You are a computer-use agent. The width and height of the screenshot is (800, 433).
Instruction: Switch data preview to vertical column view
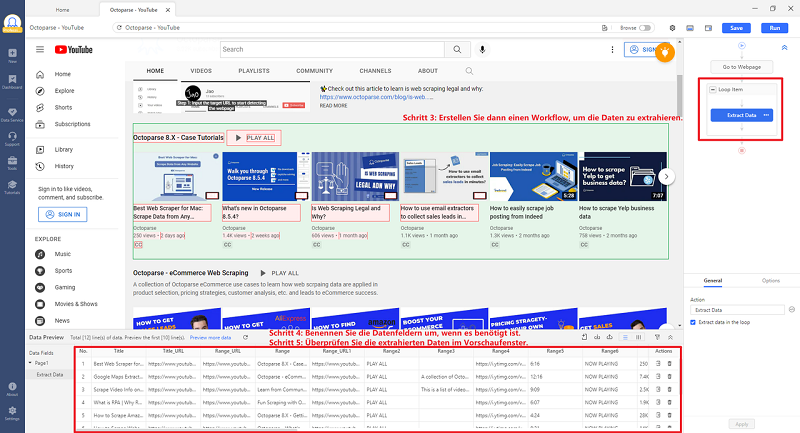tap(638, 337)
